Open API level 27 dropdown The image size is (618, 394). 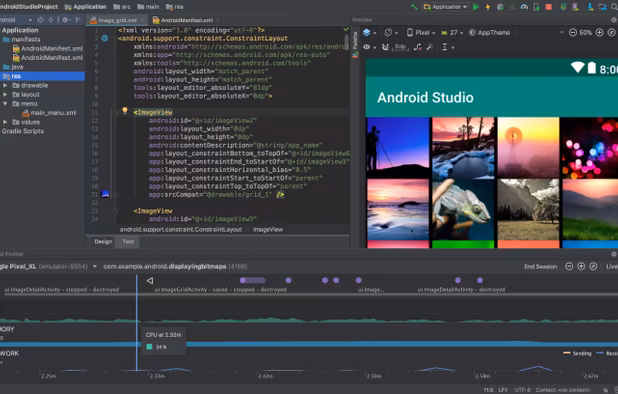(x=452, y=33)
